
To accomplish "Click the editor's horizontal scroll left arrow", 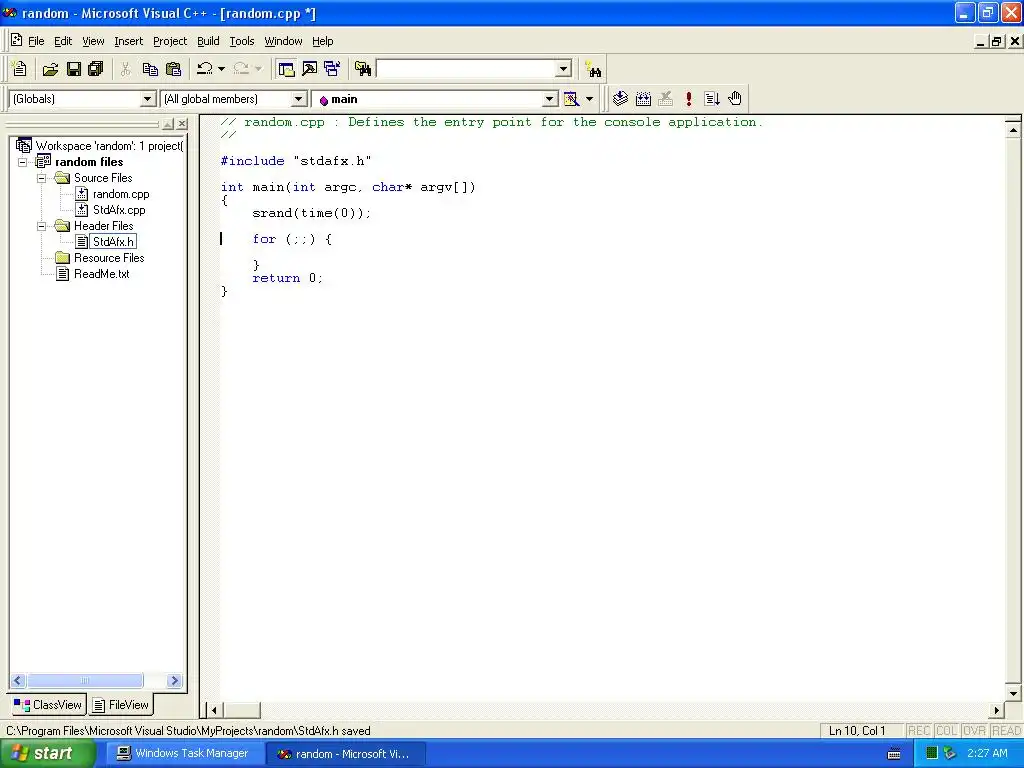I will [x=214, y=710].
